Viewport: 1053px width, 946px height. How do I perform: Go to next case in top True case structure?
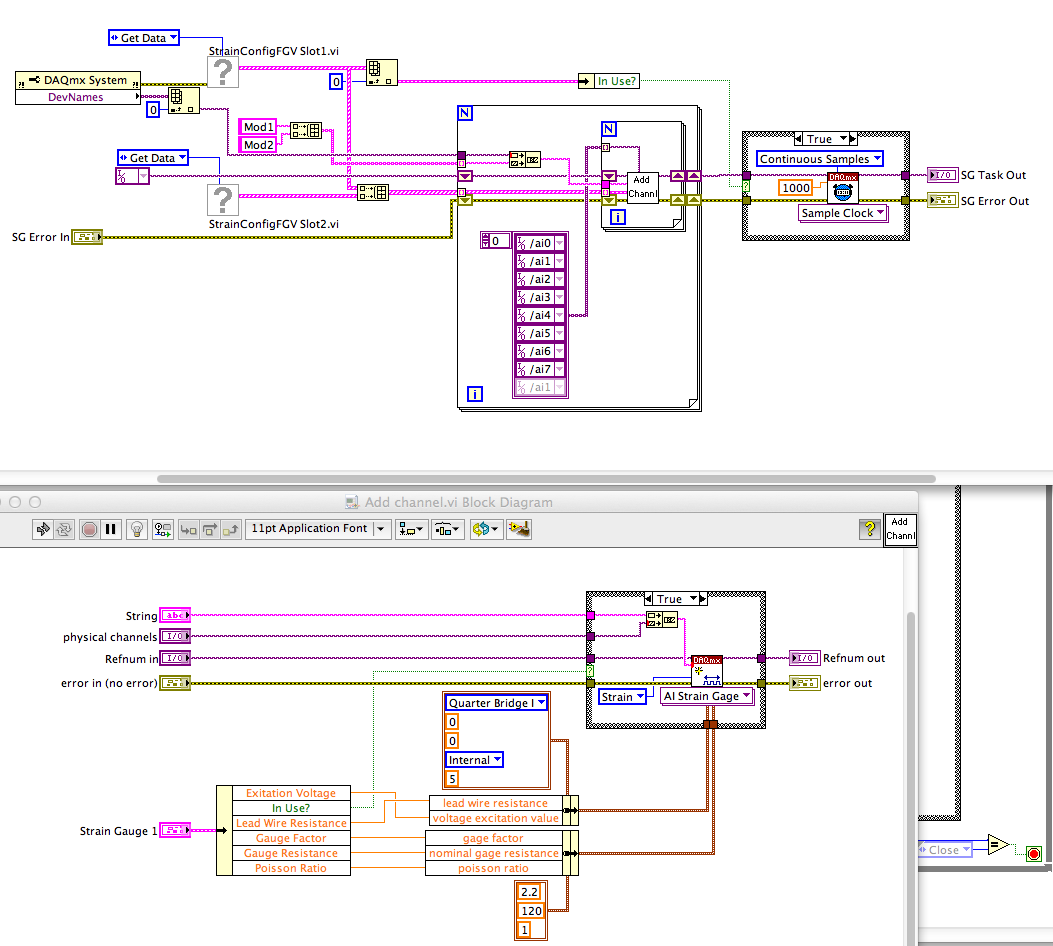coord(853,139)
